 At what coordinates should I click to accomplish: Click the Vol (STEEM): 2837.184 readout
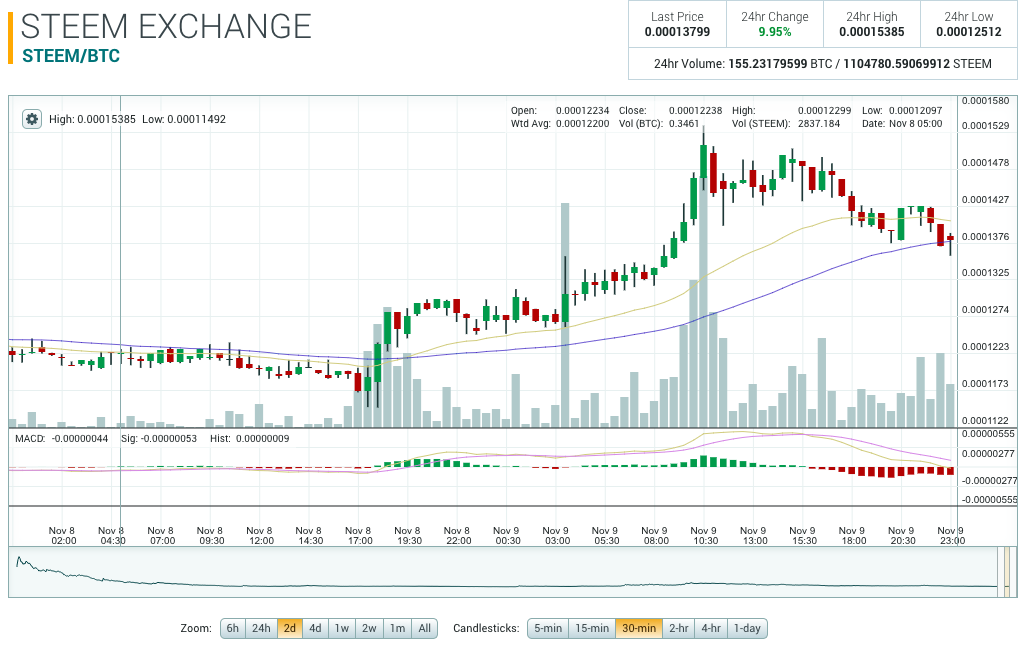tap(786, 123)
